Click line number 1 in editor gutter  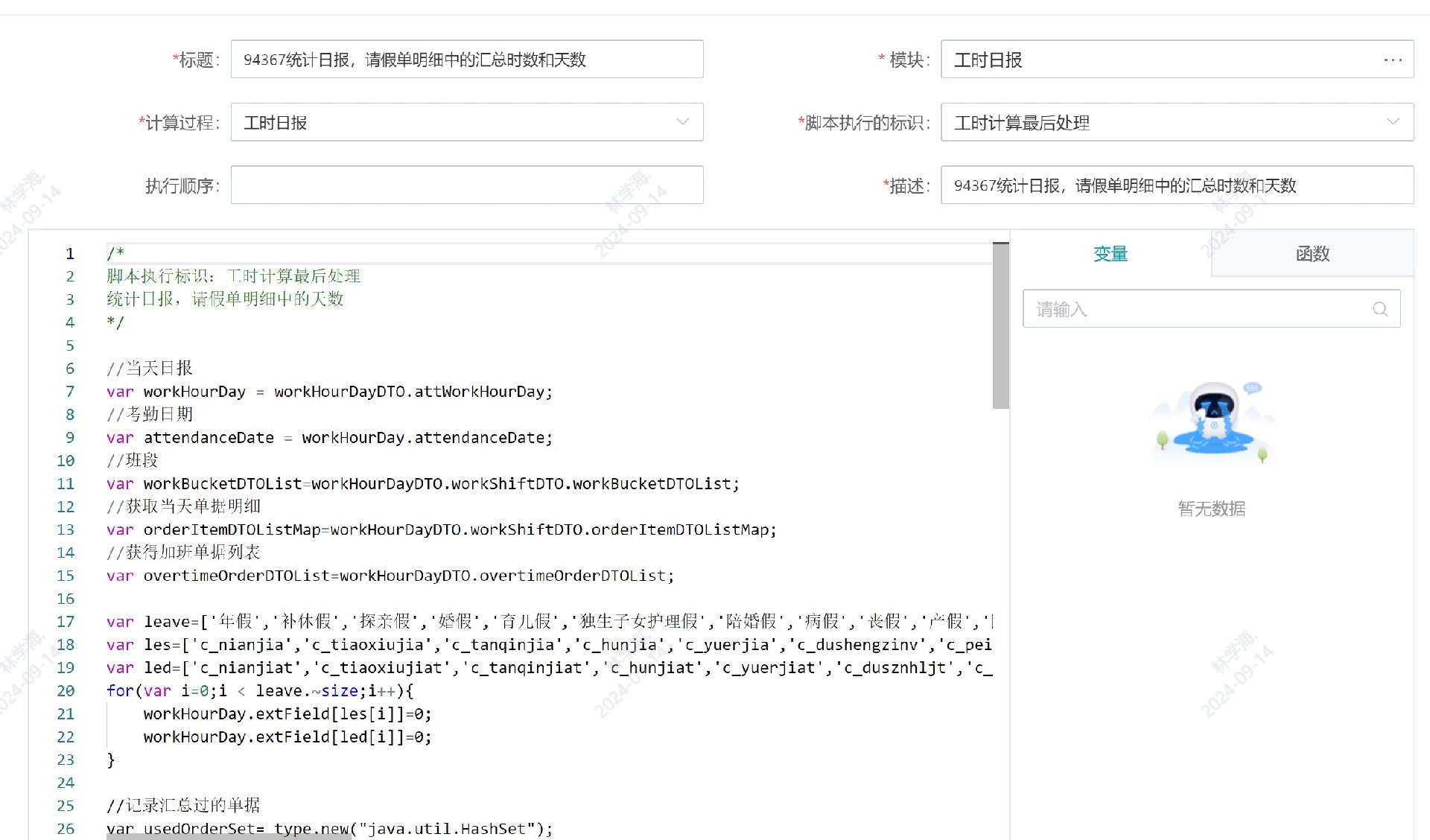pos(69,254)
